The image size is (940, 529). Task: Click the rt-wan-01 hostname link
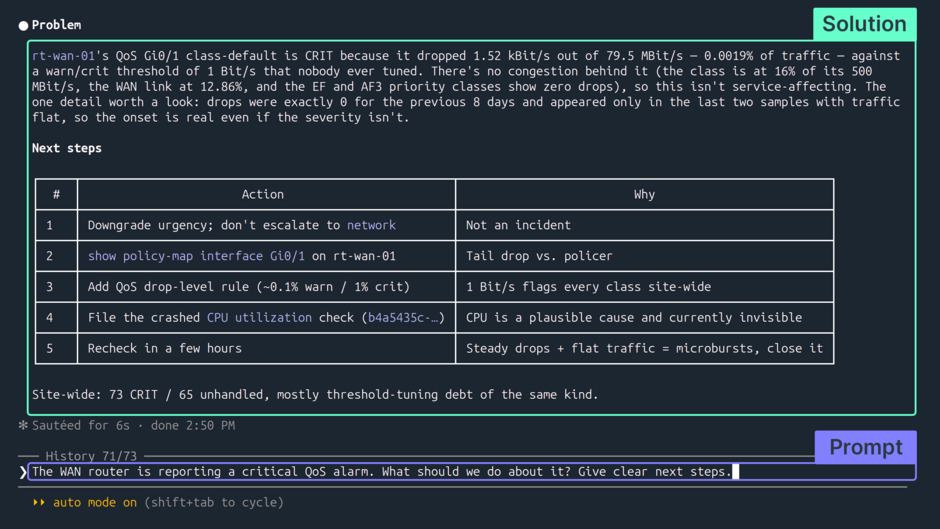tap(63, 56)
